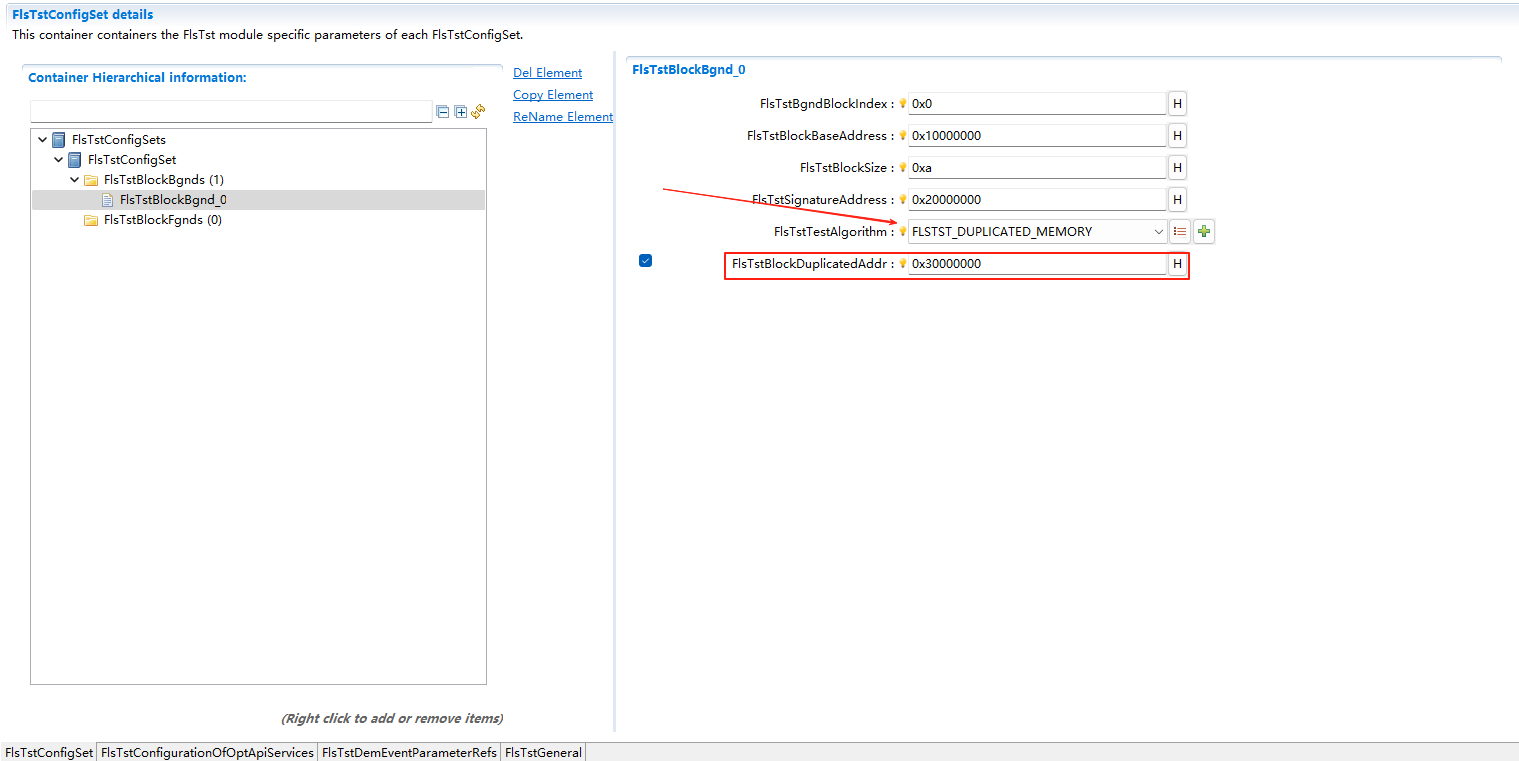The width and height of the screenshot is (1519, 761).
Task: Click the Del Element link
Action: [547, 72]
